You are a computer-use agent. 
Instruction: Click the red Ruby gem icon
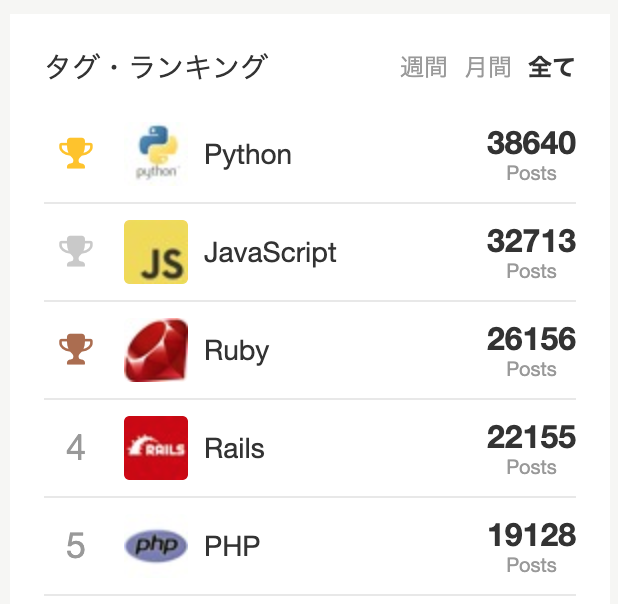pos(156,350)
